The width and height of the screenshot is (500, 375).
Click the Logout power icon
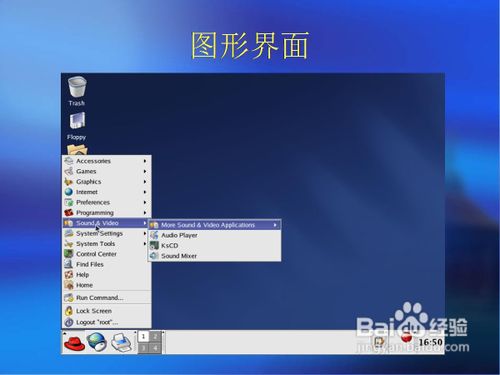coord(69,322)
